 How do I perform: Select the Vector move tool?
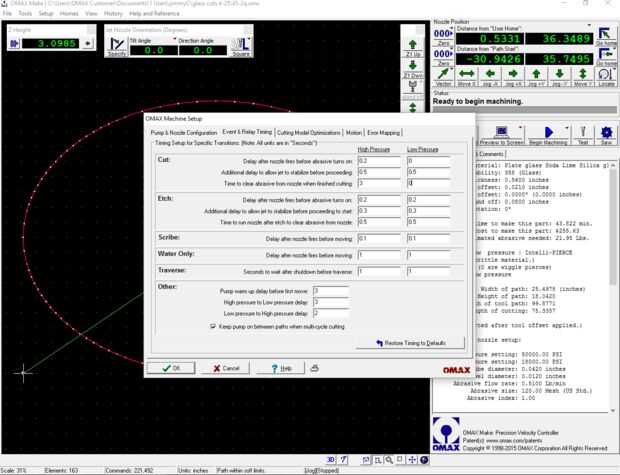(x=443, y=74)
